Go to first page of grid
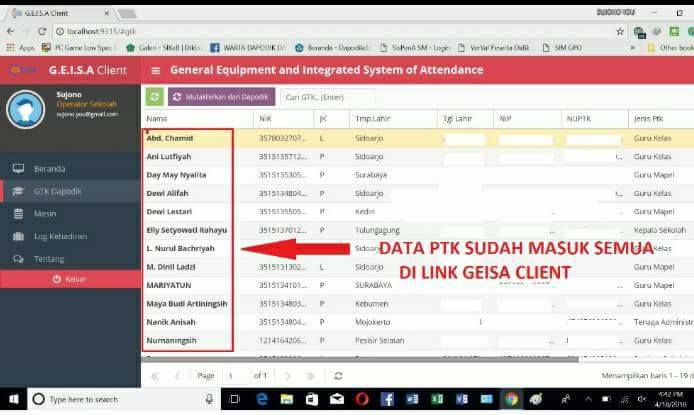This screenshot has height=415, width=694. (x=154, y=376)
